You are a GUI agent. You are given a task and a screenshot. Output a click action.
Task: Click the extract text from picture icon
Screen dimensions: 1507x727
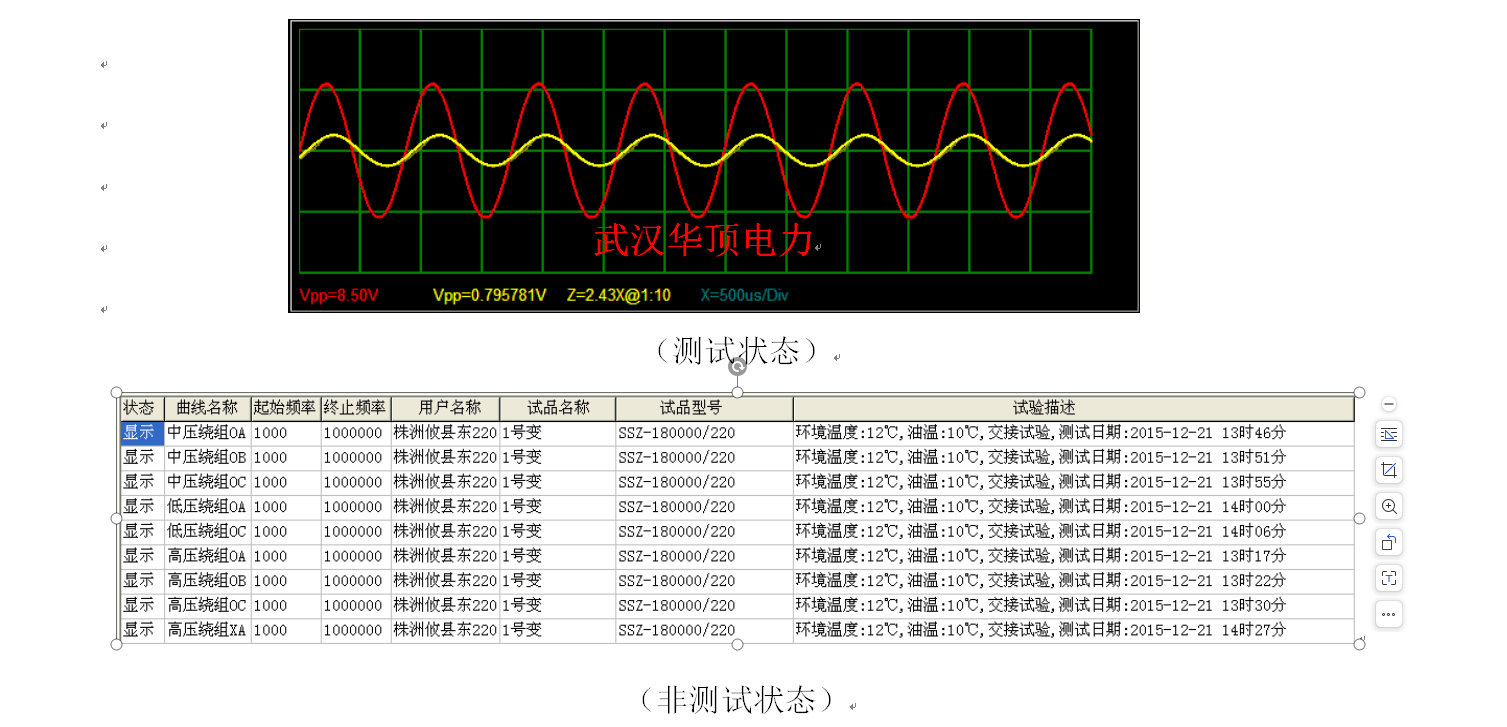click(1389, 578)
